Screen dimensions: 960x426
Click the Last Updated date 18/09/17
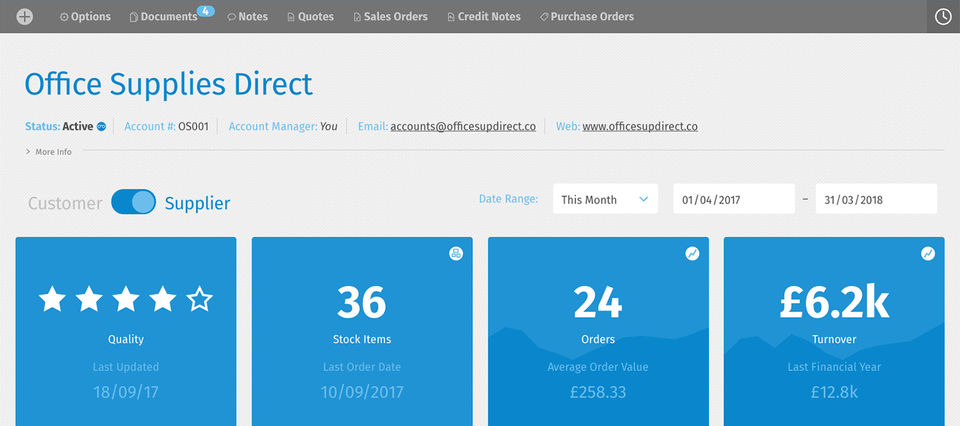click(x=126, y=392)
